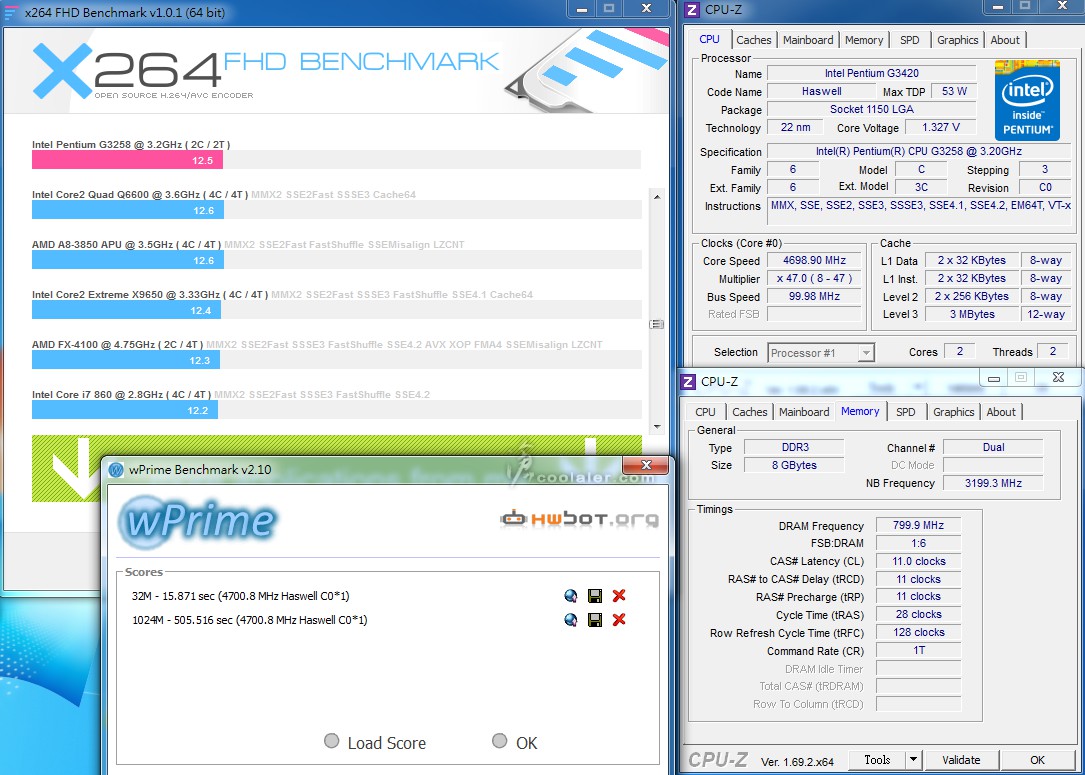Click the lower CPU-Z window title icon
The image size is (1085, 775).
[688, 381]
